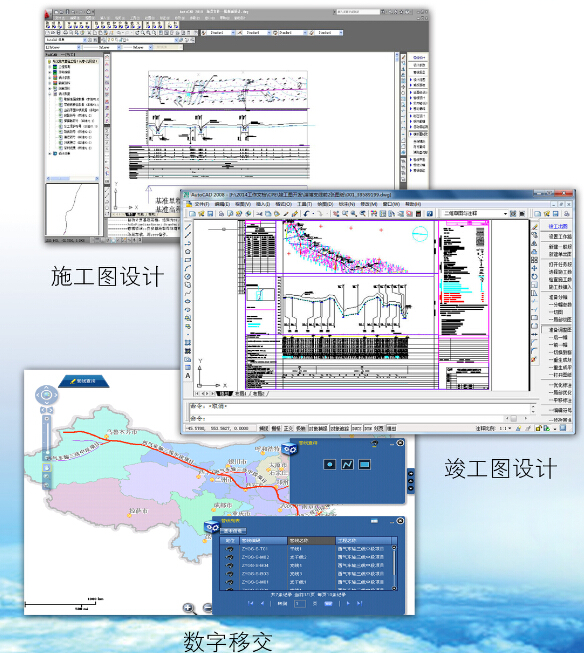This screenshot has height=653, width=584.
Task: Click the New drawing icon in front AutoCAD toolbar
Action: point(192,214)
